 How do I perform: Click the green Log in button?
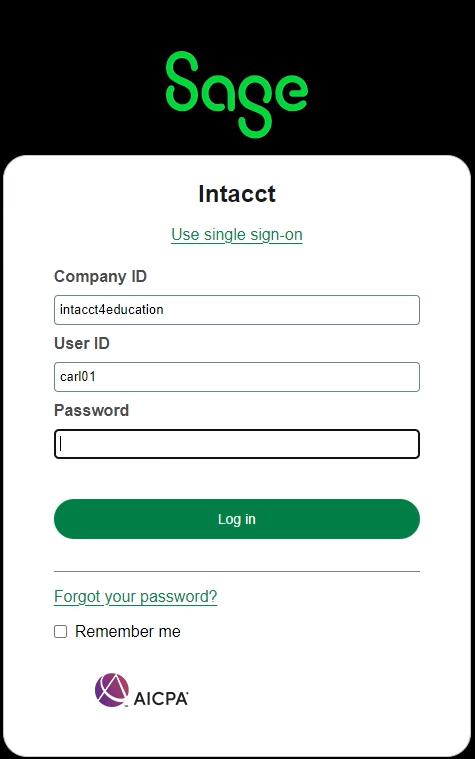(237, 519)
